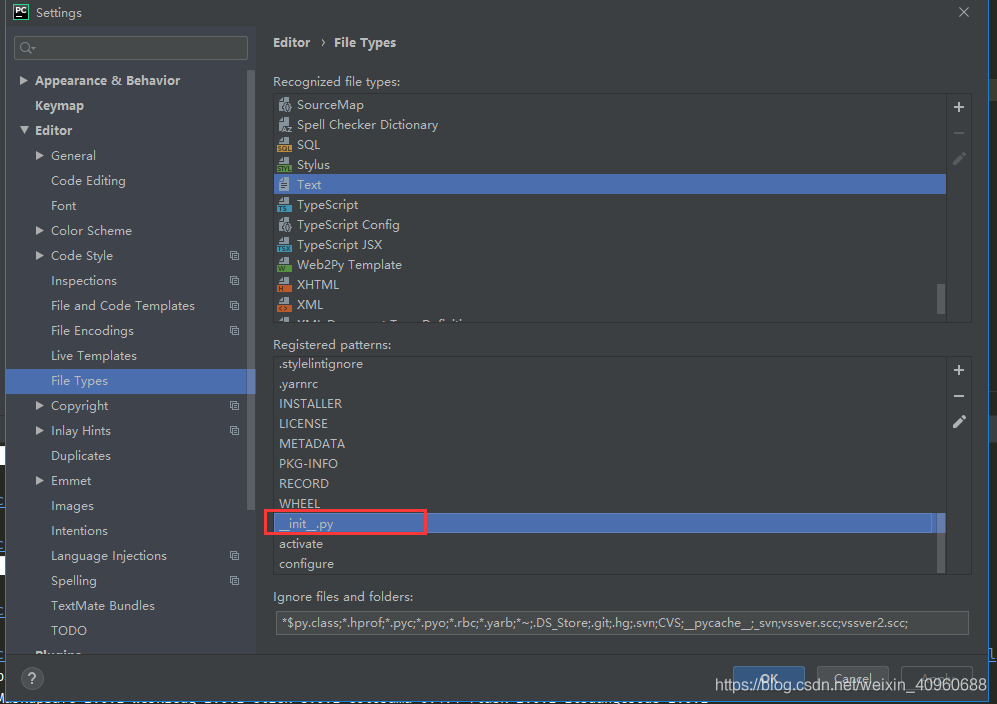Image resolution: width=997 pixels, height=704 pixels.
Task: Select the Spell Checker Dictionary file type
Action: 610,125
